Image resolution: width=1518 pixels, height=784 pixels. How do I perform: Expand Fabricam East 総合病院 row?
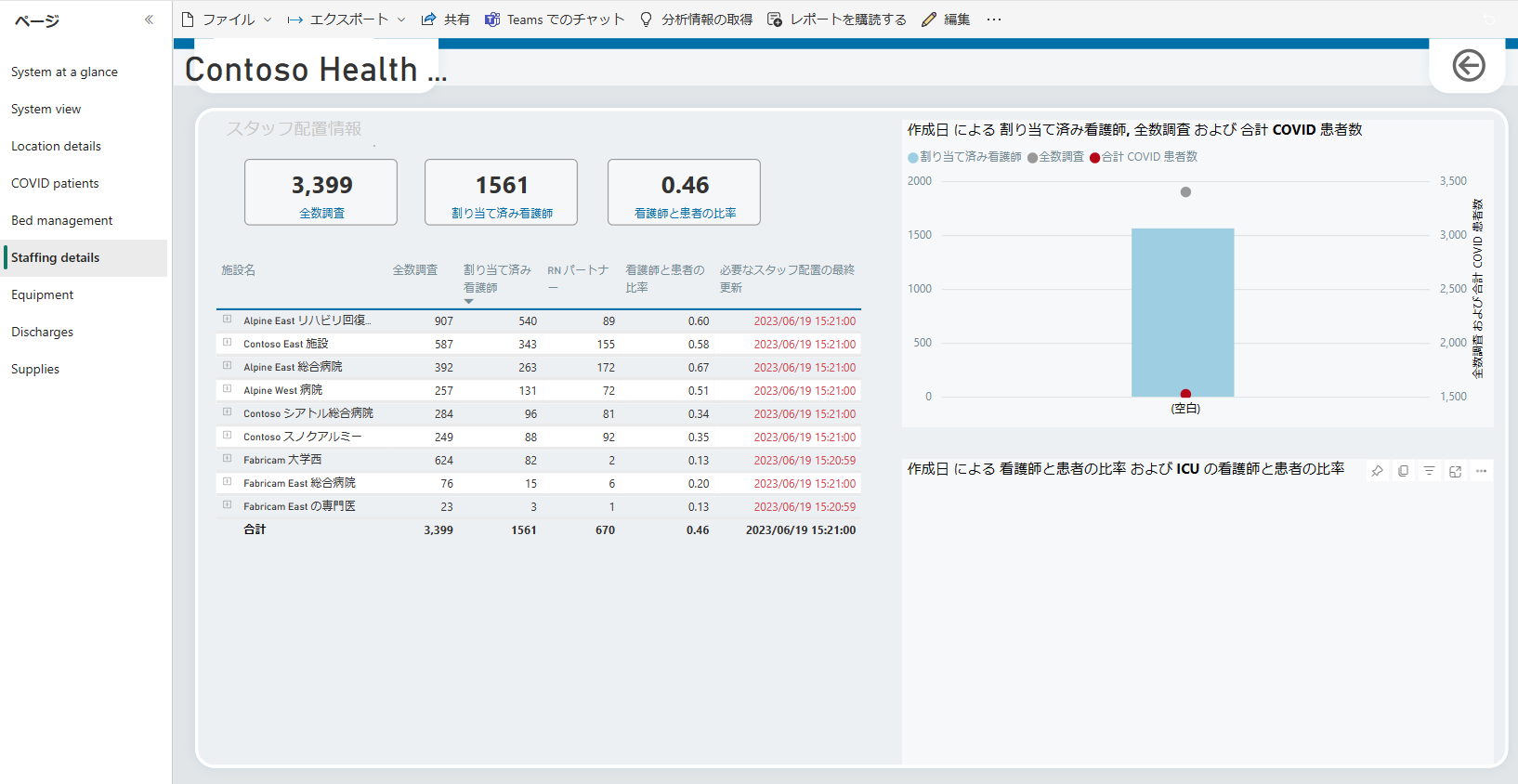[227, 481]
